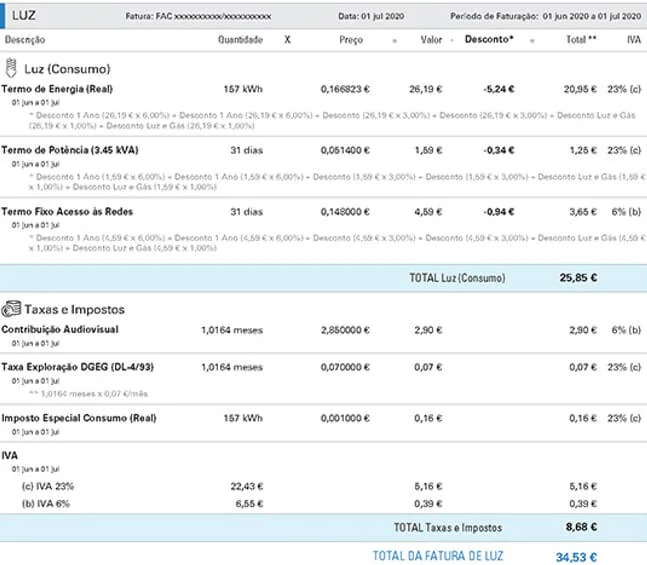Click the TOTAL Taxas e Impostos amount 8,68 €
647x565 pixels.
(581, 527)
